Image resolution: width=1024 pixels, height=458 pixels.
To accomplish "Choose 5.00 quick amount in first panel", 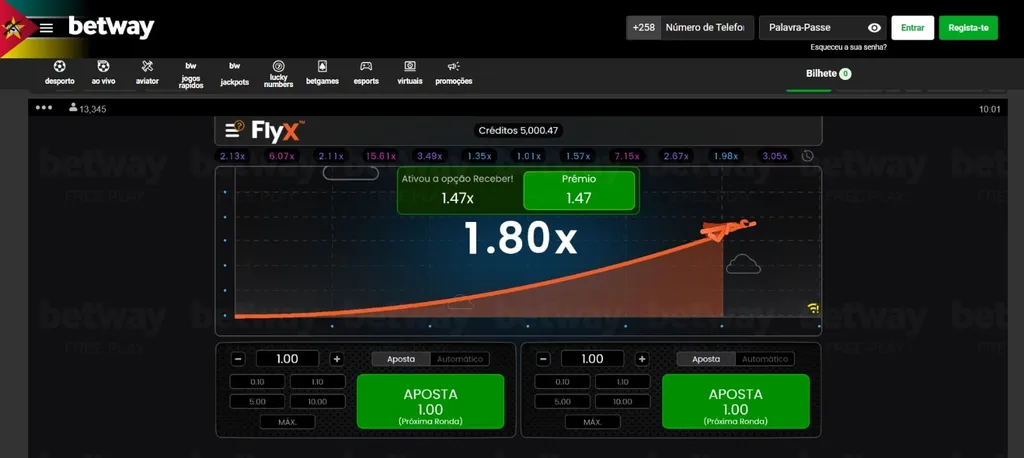I will pyautogui.click(x=257, y=402).
